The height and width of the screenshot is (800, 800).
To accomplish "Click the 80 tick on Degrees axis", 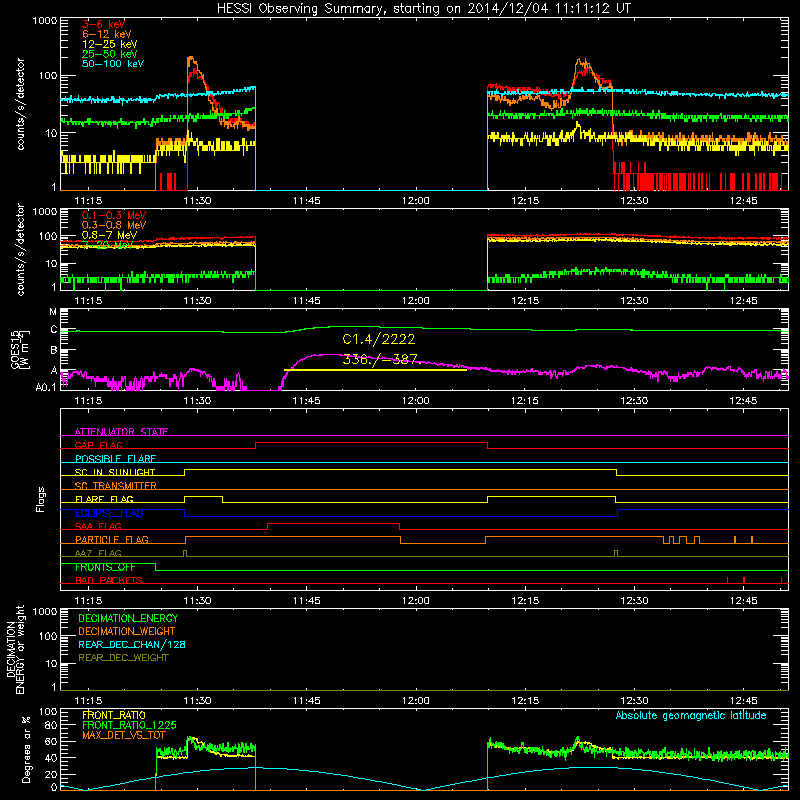I will pyautogui.click(x=51, y=725).
